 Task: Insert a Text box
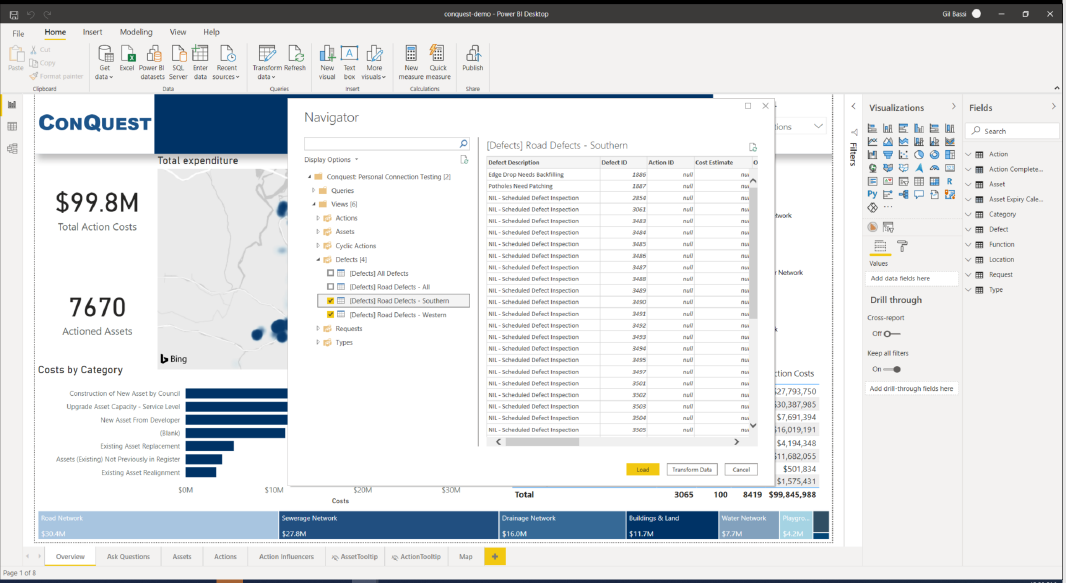[349, 63]
